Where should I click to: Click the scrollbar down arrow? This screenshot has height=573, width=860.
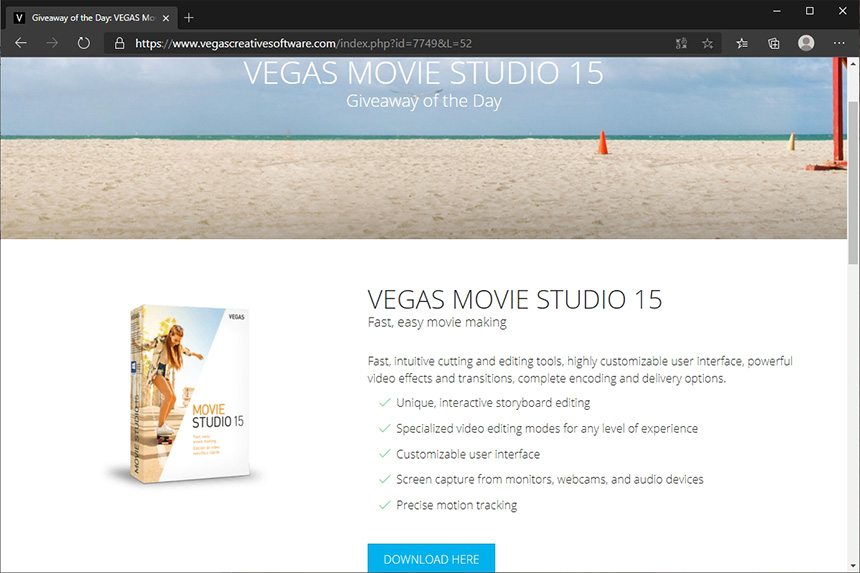point(853,565)
